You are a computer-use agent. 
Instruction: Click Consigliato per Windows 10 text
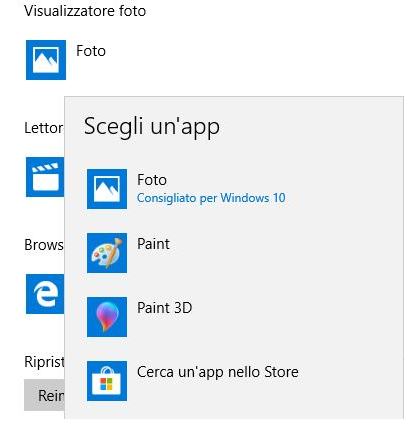[x=211, y=198]
